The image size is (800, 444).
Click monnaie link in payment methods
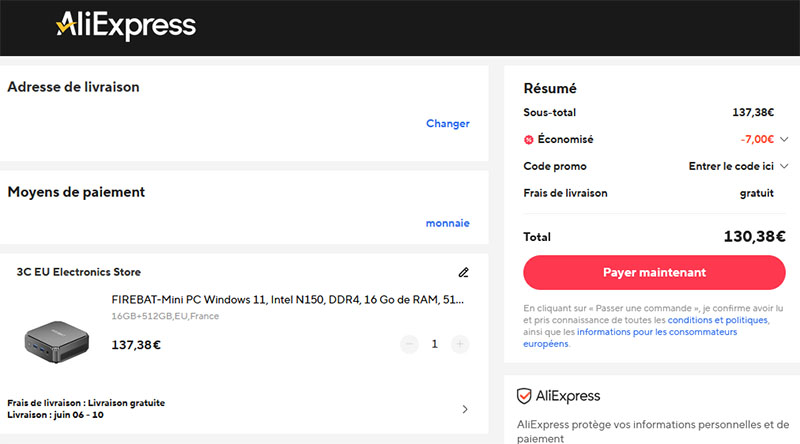click(x=447, y=223)
